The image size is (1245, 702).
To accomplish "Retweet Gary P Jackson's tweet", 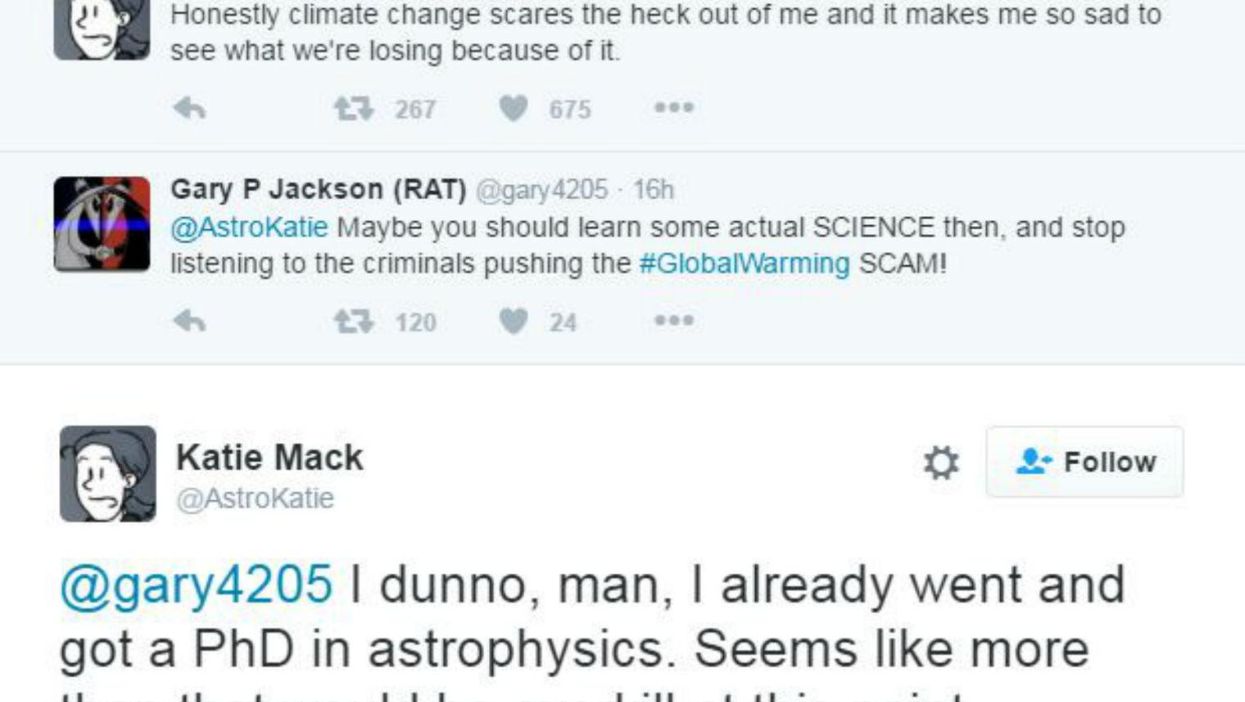I will (x=350, y=321).
